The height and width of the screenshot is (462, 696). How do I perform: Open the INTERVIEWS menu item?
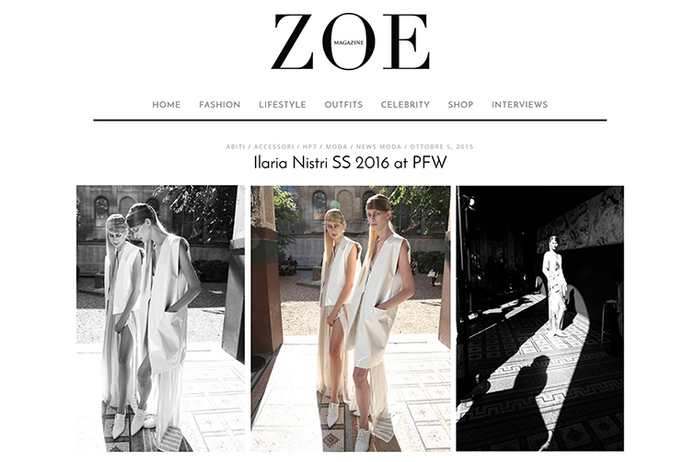(519, 105)
